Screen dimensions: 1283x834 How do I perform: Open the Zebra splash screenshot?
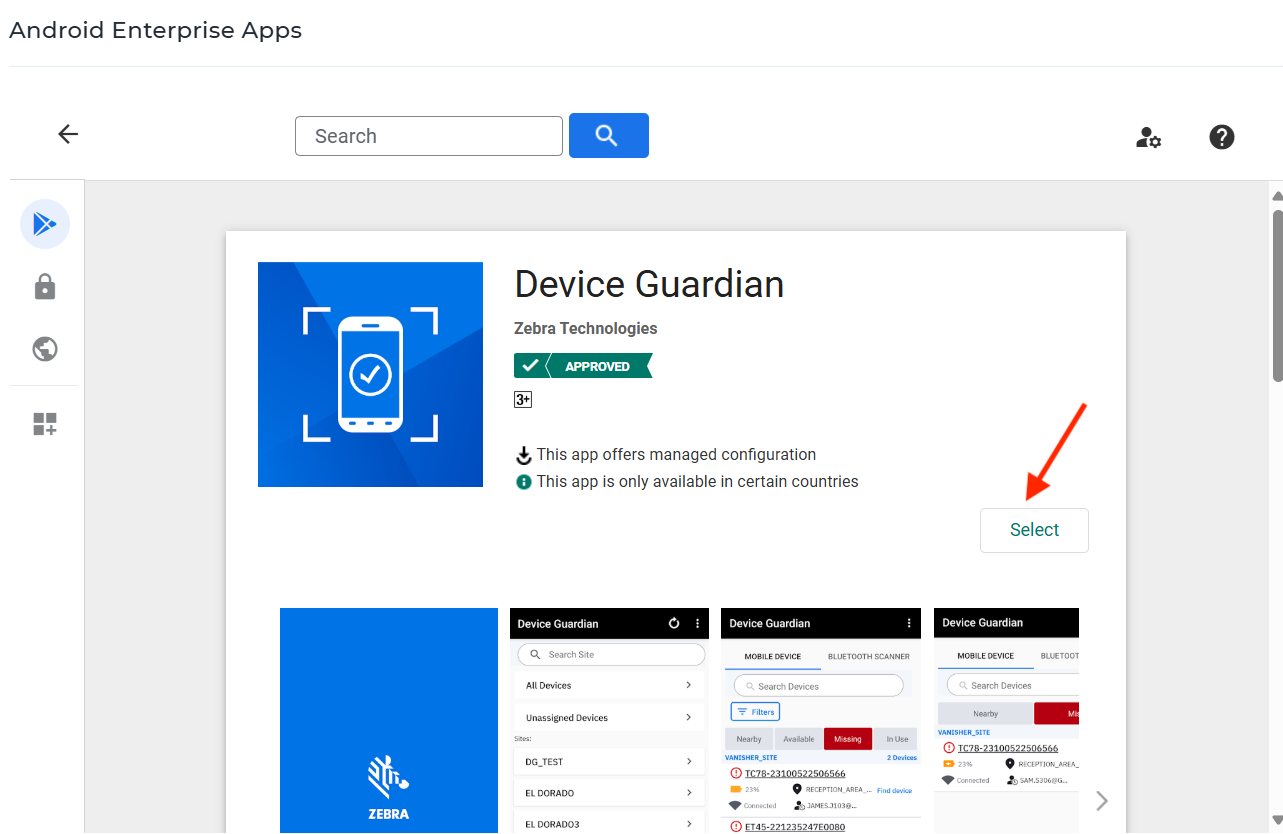[388, 720]
